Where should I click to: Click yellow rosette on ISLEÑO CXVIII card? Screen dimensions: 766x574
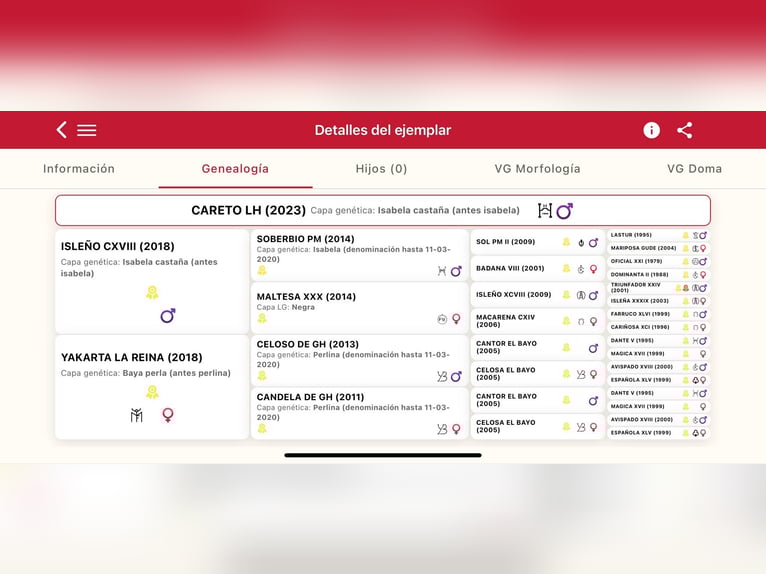tap(152, 292)
